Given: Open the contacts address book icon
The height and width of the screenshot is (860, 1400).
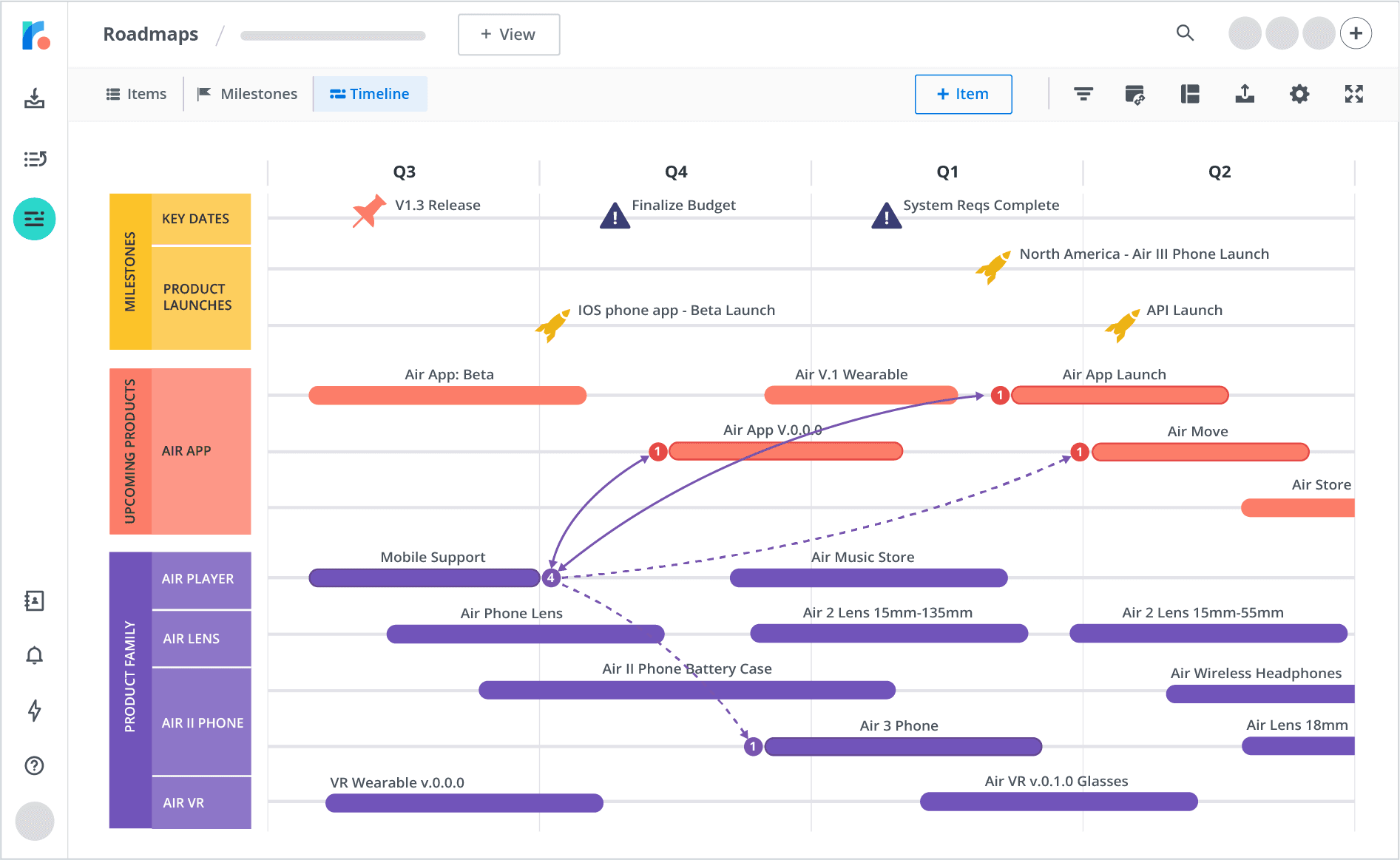Looking at the screenshot, I should click(34, 600).
